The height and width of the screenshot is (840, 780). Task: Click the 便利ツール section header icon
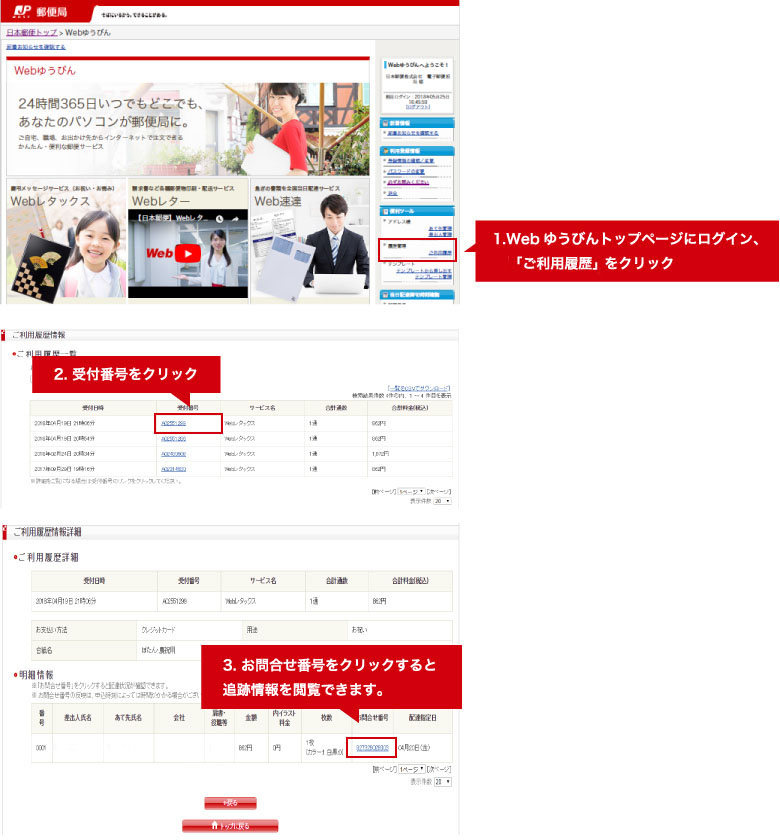[385, 211]
